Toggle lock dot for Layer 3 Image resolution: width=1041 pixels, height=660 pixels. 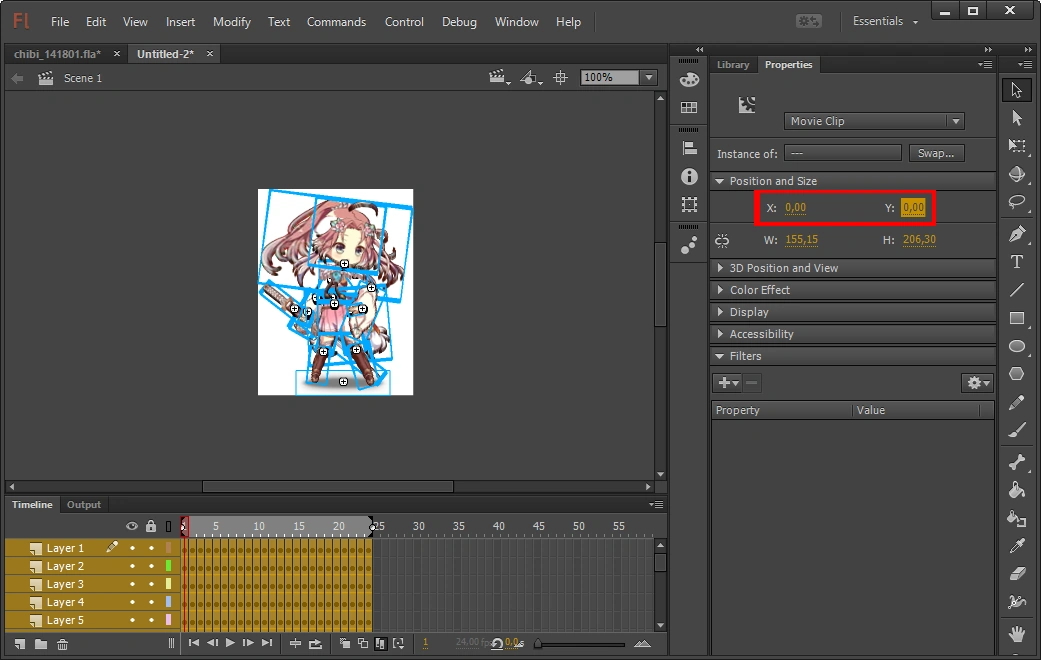click(x=151, y=584)
